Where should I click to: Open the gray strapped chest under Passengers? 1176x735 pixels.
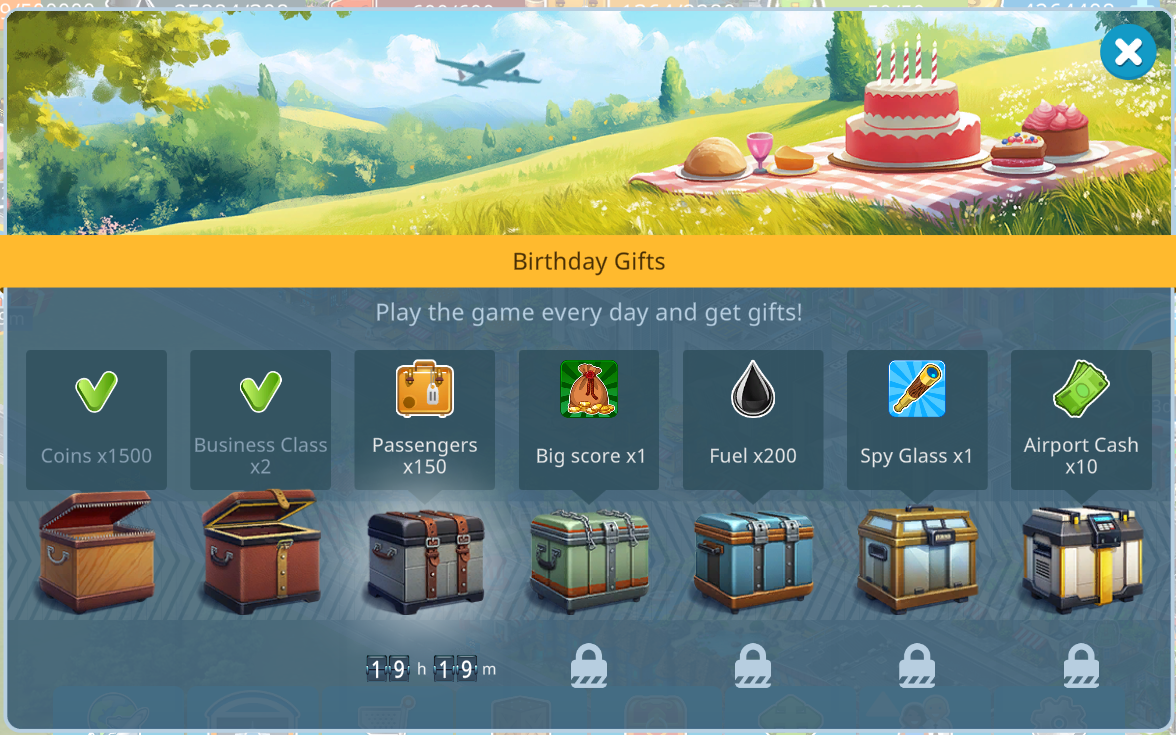click(x=425, y=561)
